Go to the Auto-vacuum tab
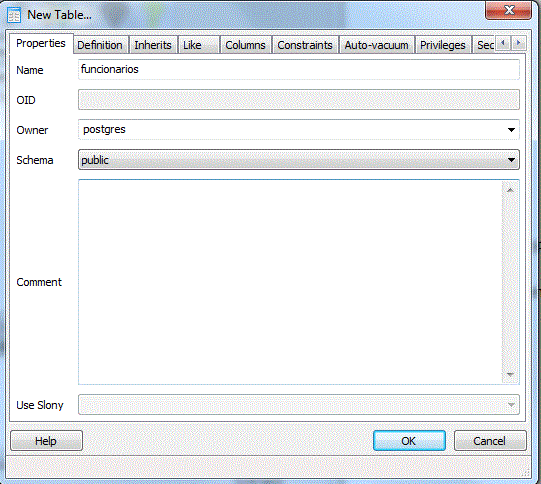This screenshot has height=484, width=541. click(x=376, y=45)
